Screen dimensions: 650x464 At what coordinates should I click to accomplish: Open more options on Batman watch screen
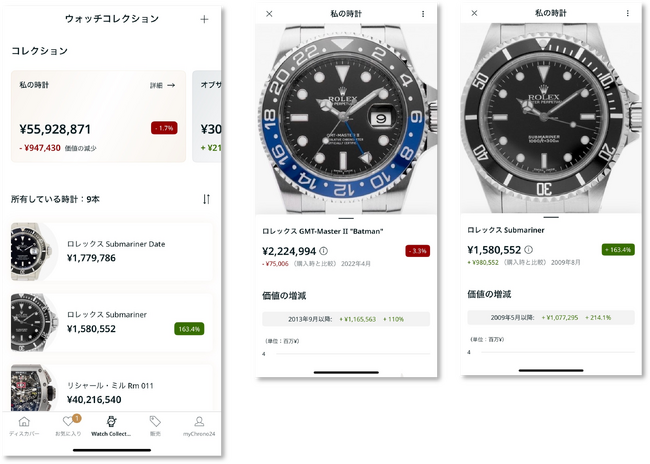423,14
